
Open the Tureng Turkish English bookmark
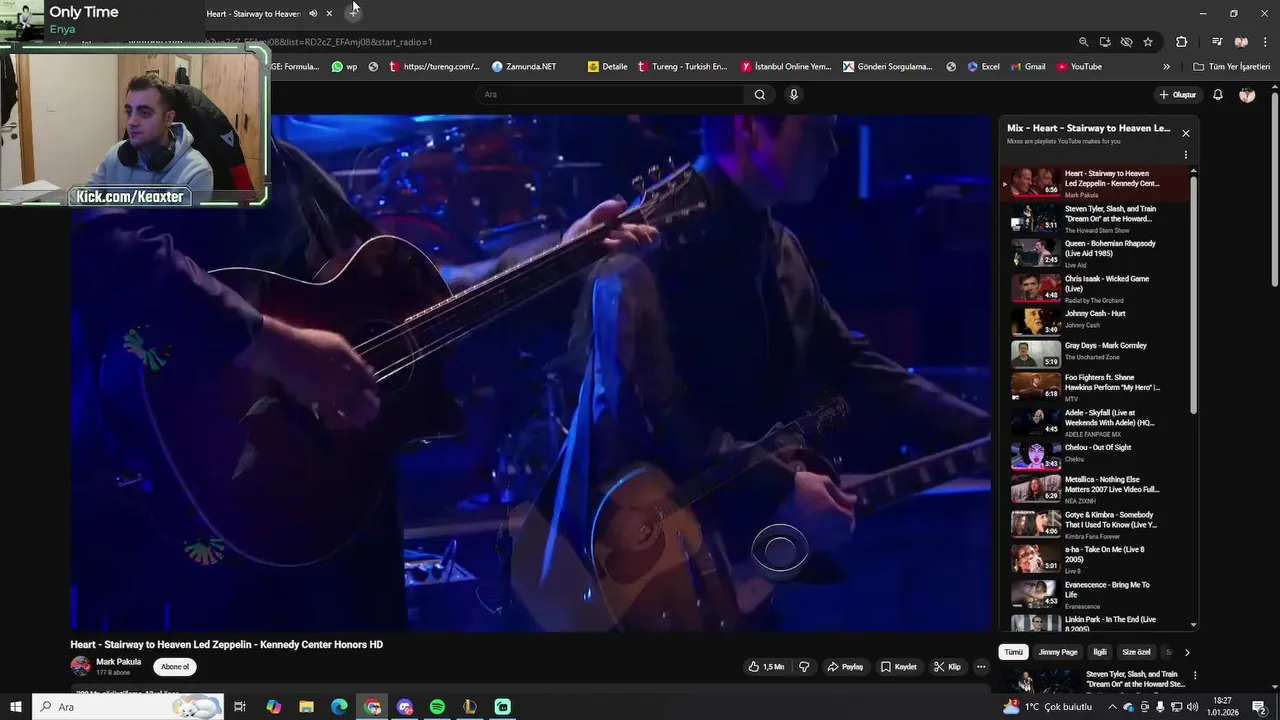(x=682, y=67)
